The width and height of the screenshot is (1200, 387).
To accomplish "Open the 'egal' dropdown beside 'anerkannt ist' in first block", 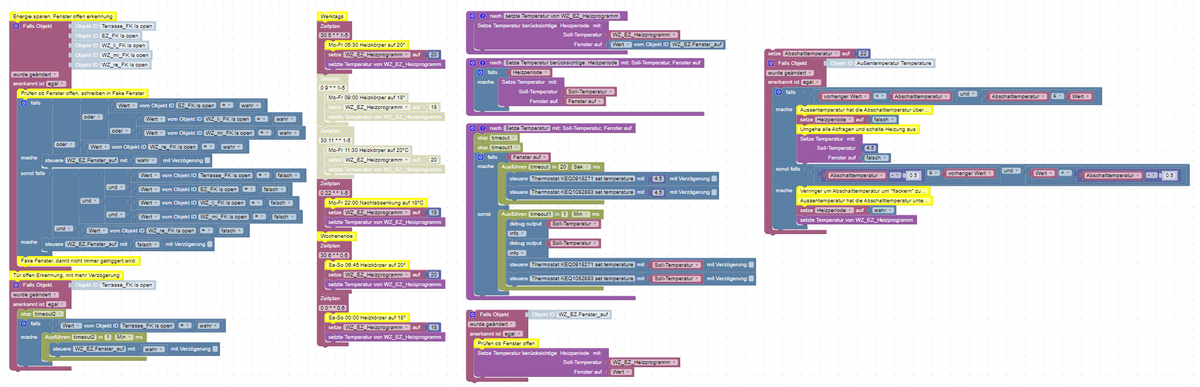I will [x=56, y=84].
